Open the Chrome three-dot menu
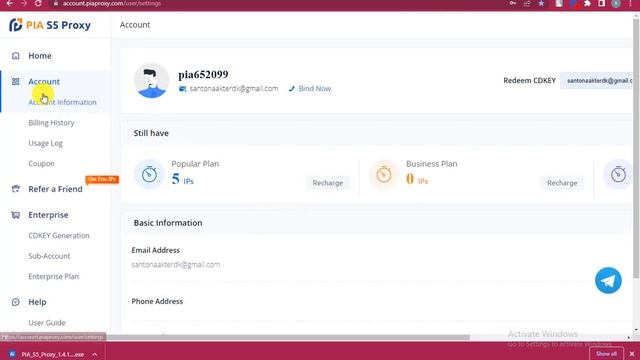The image size is (640, 360). click(x=630, y=4)
